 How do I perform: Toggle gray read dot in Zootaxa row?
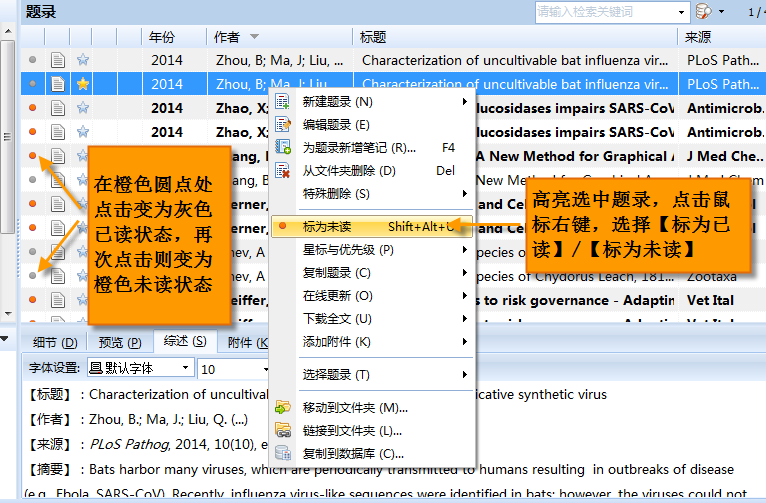pyautogui.click(x=33, y=275)
